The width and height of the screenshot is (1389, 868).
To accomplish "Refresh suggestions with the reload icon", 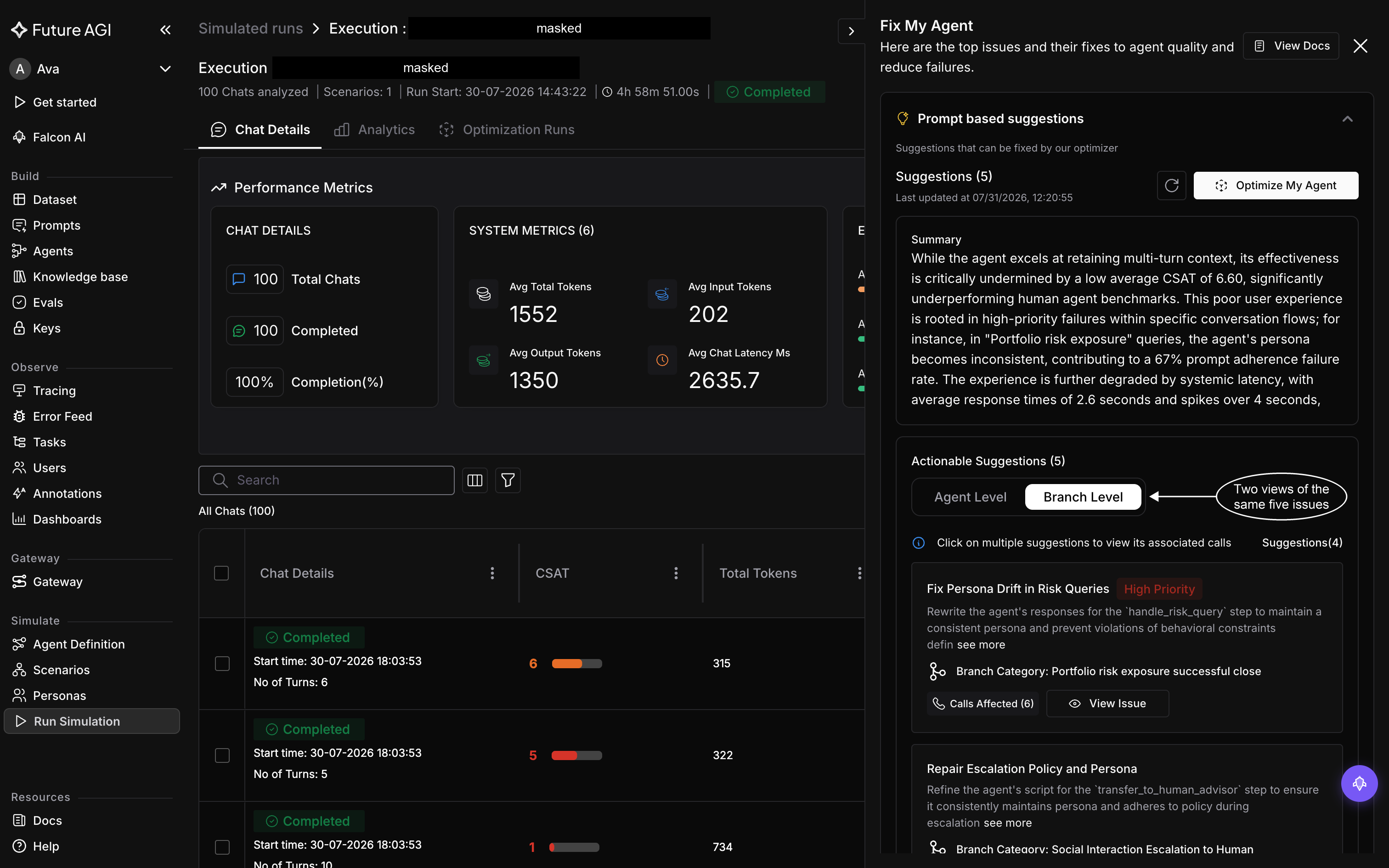I will (x=1171, y=186).
